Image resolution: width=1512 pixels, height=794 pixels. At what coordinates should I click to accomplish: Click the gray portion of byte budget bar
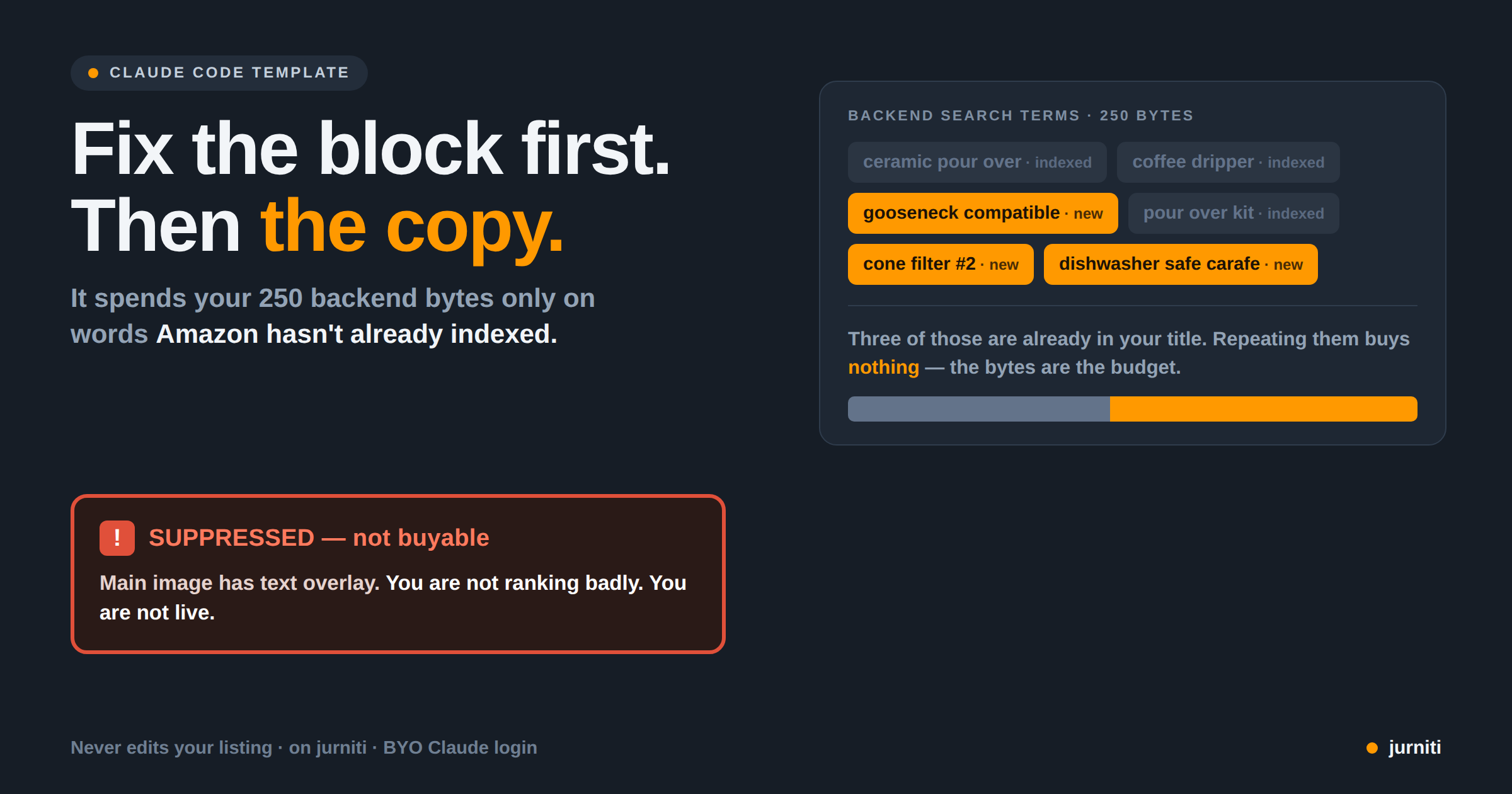pyautogui.click(x=979, y=409)
